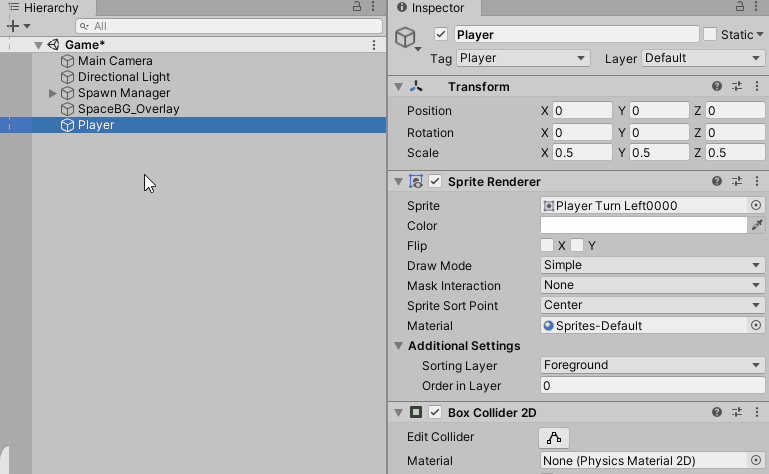Open Box Collider 2D presets icon
The width and height of the screenshot is (769, 474).
point(737,412)
